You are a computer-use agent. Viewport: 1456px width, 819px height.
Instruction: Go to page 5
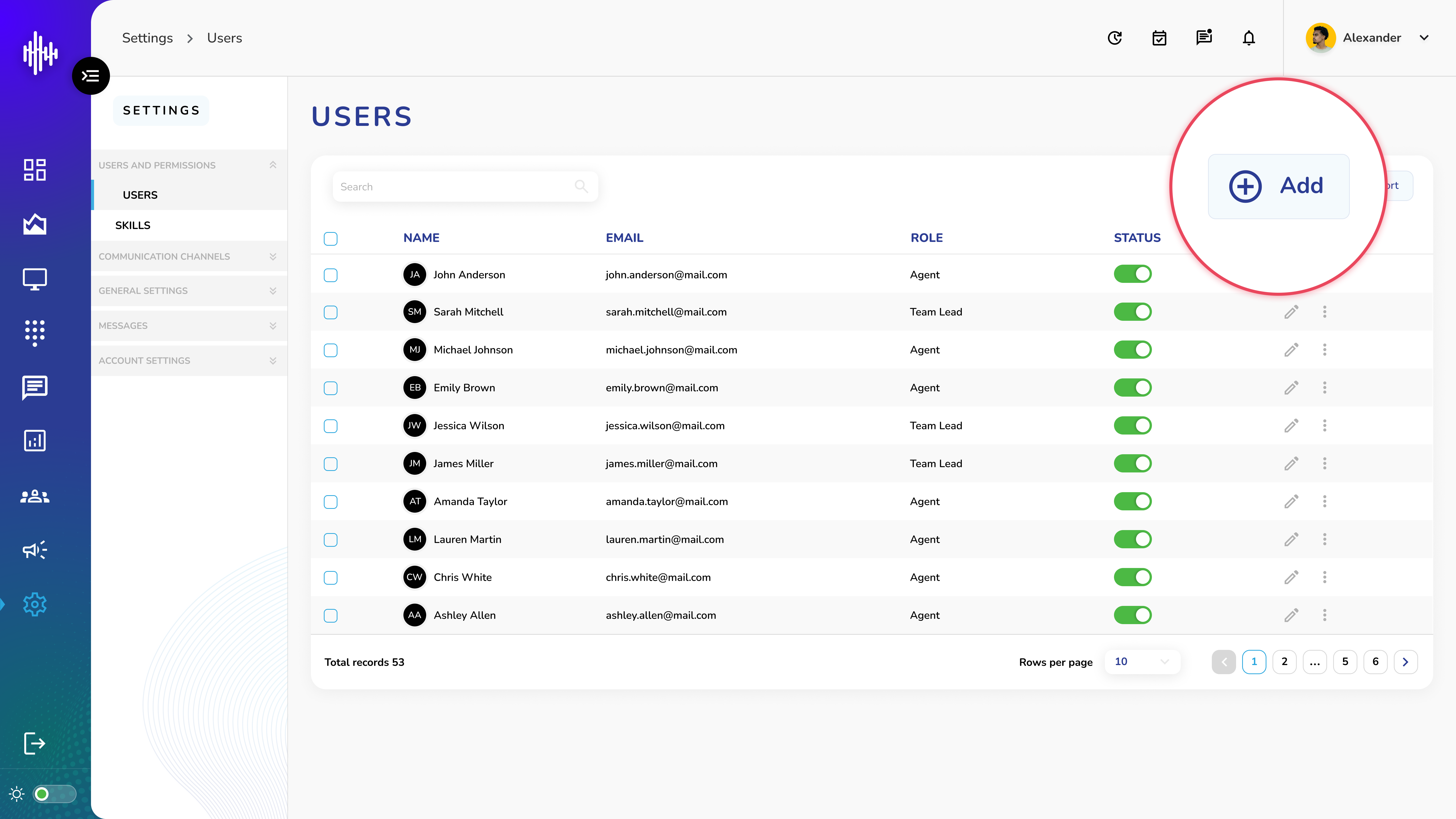pos(1345,662)
